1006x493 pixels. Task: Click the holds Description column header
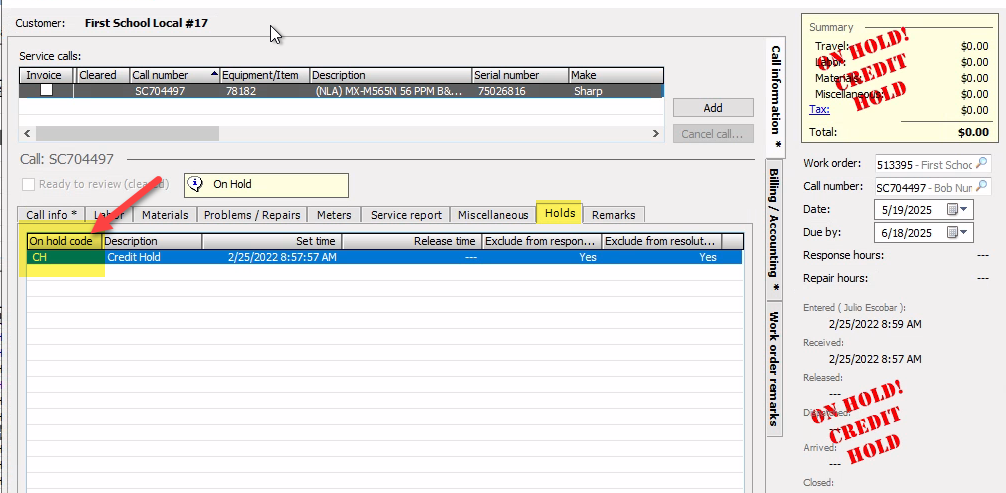[x=152, y=241]
